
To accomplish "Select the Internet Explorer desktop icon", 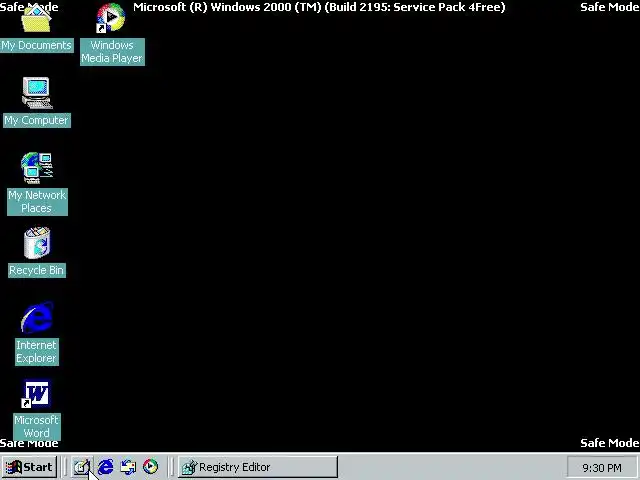I will coord(37,318).
